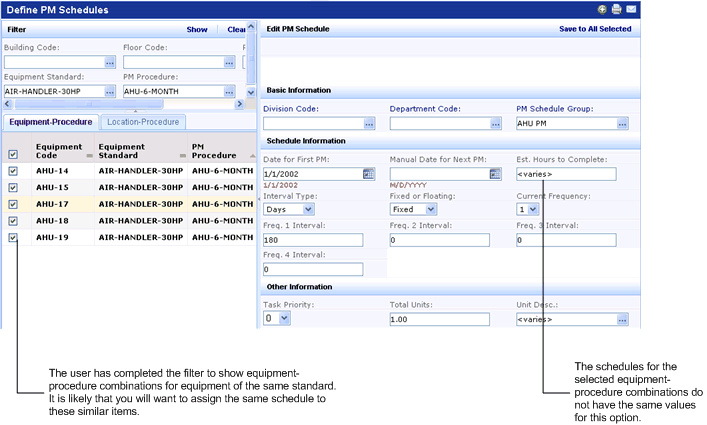Click Show in the Filter panel

197,30
